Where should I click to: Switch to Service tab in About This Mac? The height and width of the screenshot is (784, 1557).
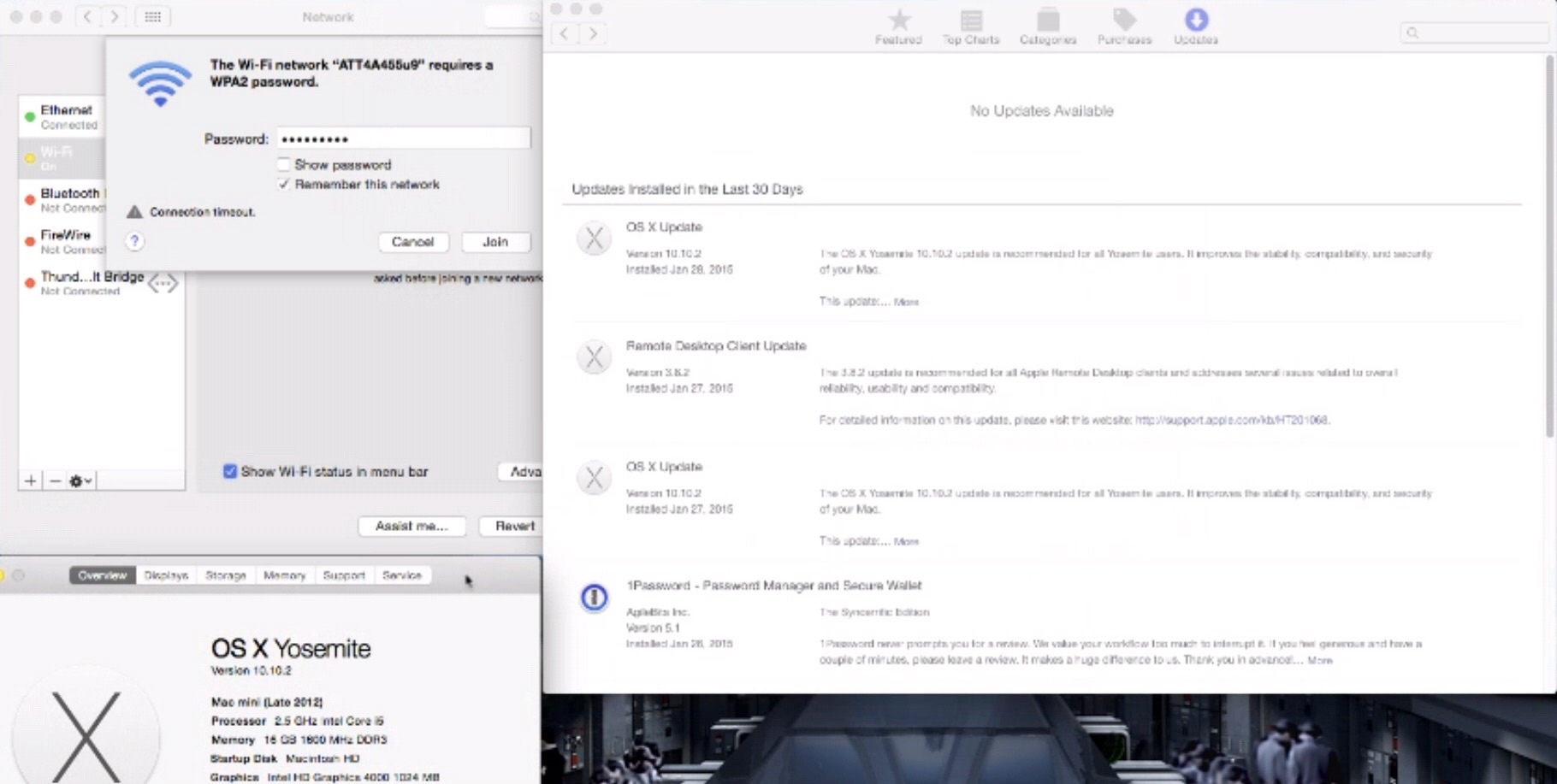[x=402, y=575]
